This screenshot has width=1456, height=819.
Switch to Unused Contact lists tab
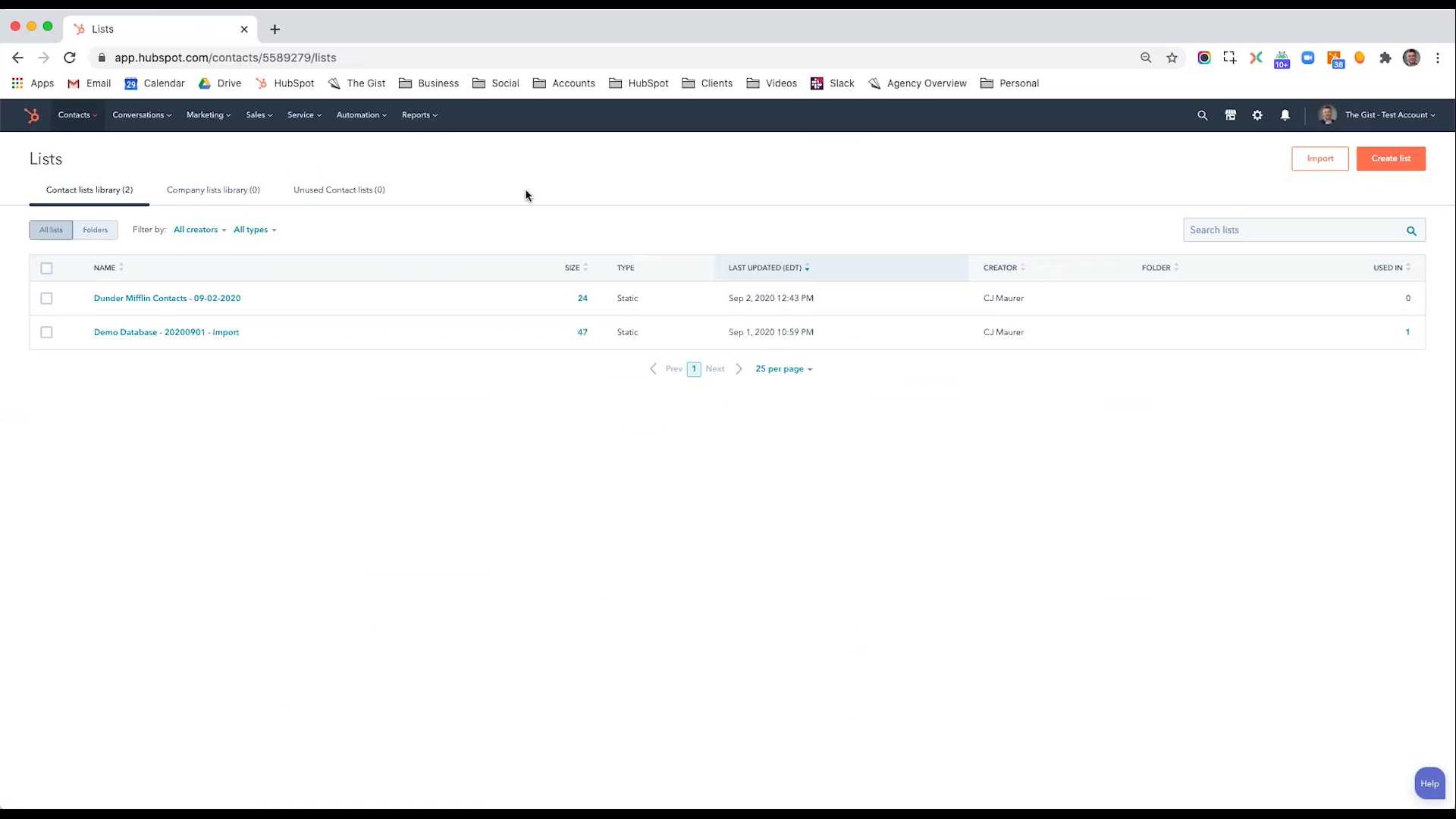click(x=339, y=189)
